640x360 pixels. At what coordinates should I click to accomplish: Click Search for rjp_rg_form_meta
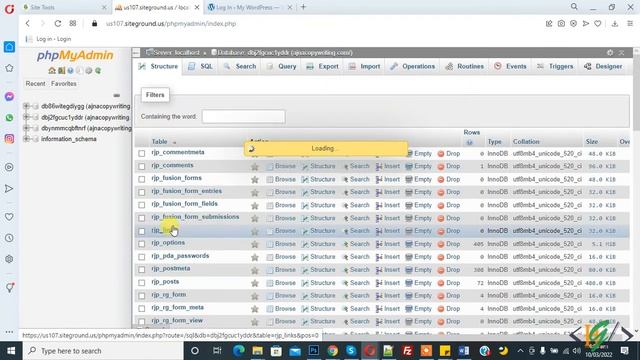356,309
